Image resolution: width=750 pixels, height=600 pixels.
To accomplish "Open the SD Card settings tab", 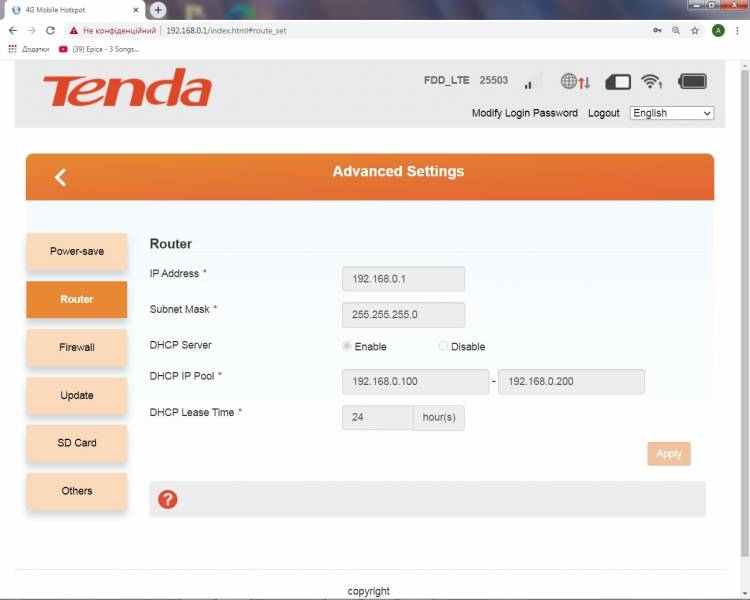I will (x=77, y=443).
